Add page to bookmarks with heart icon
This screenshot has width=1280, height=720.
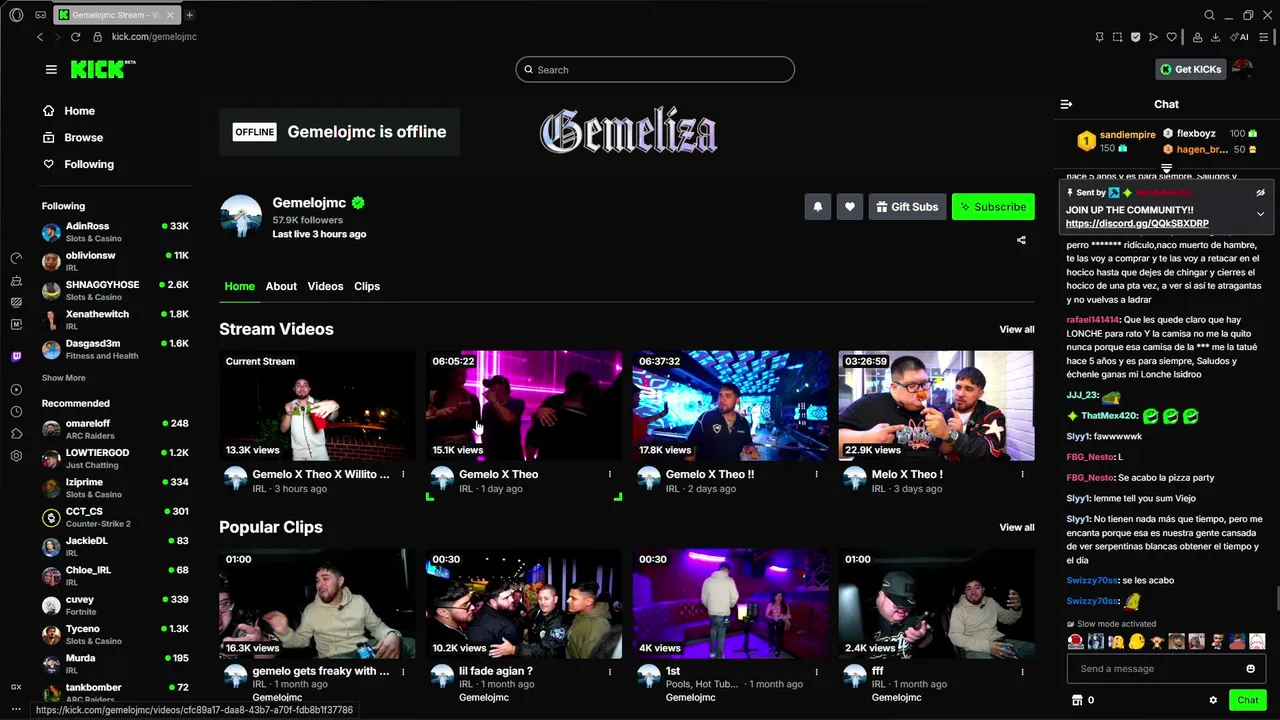click(x=1171, y=37)
